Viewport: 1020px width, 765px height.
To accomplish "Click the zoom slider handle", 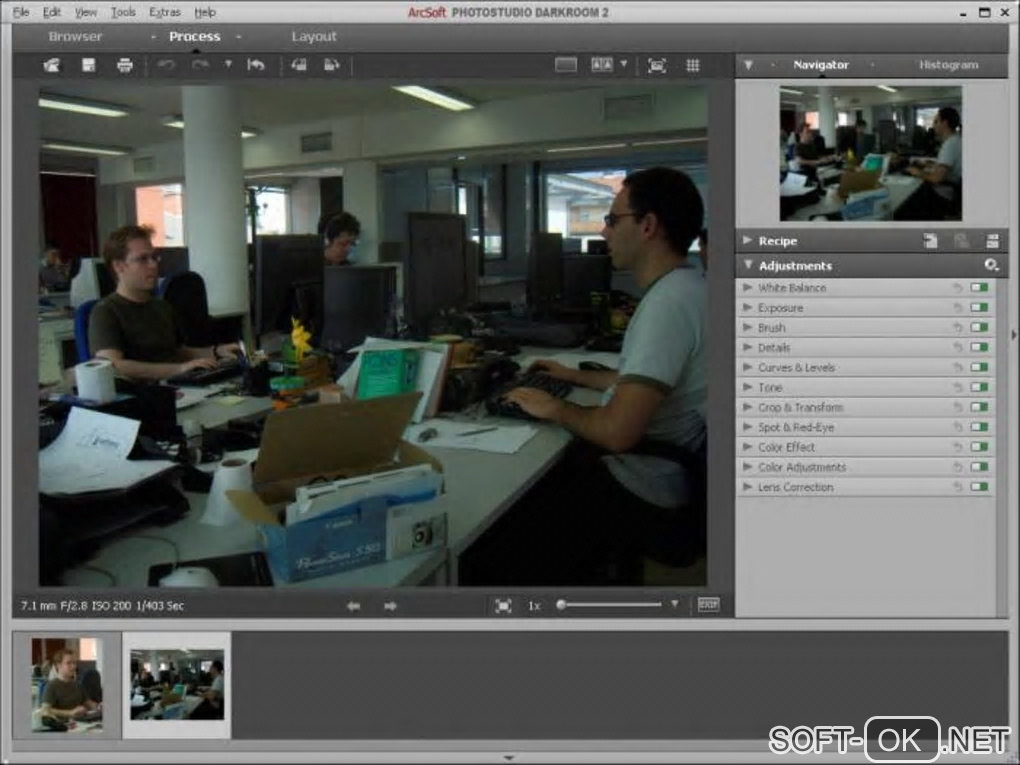I will coord(561,605).
